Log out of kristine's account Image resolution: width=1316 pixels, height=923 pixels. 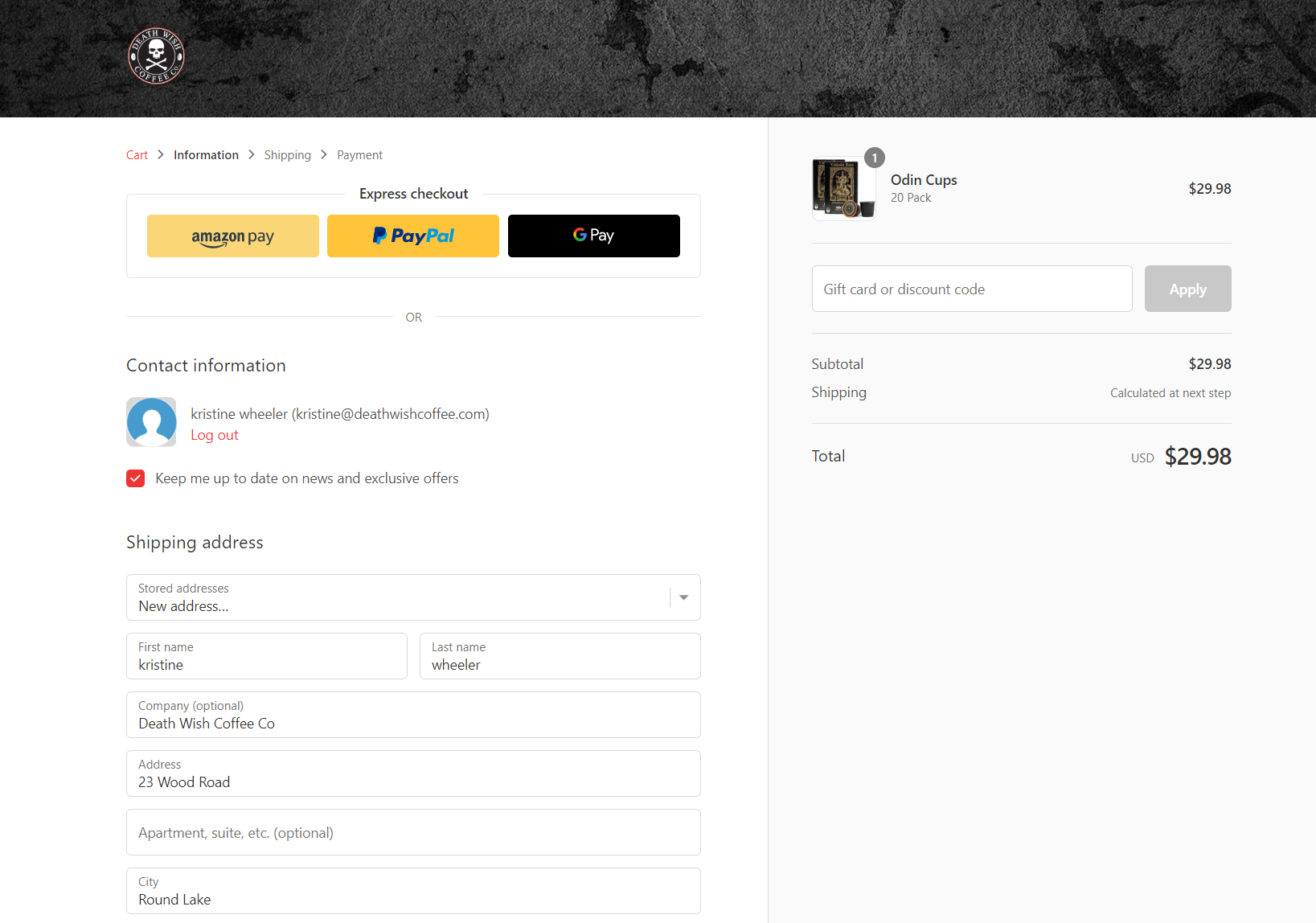[215, 435]
